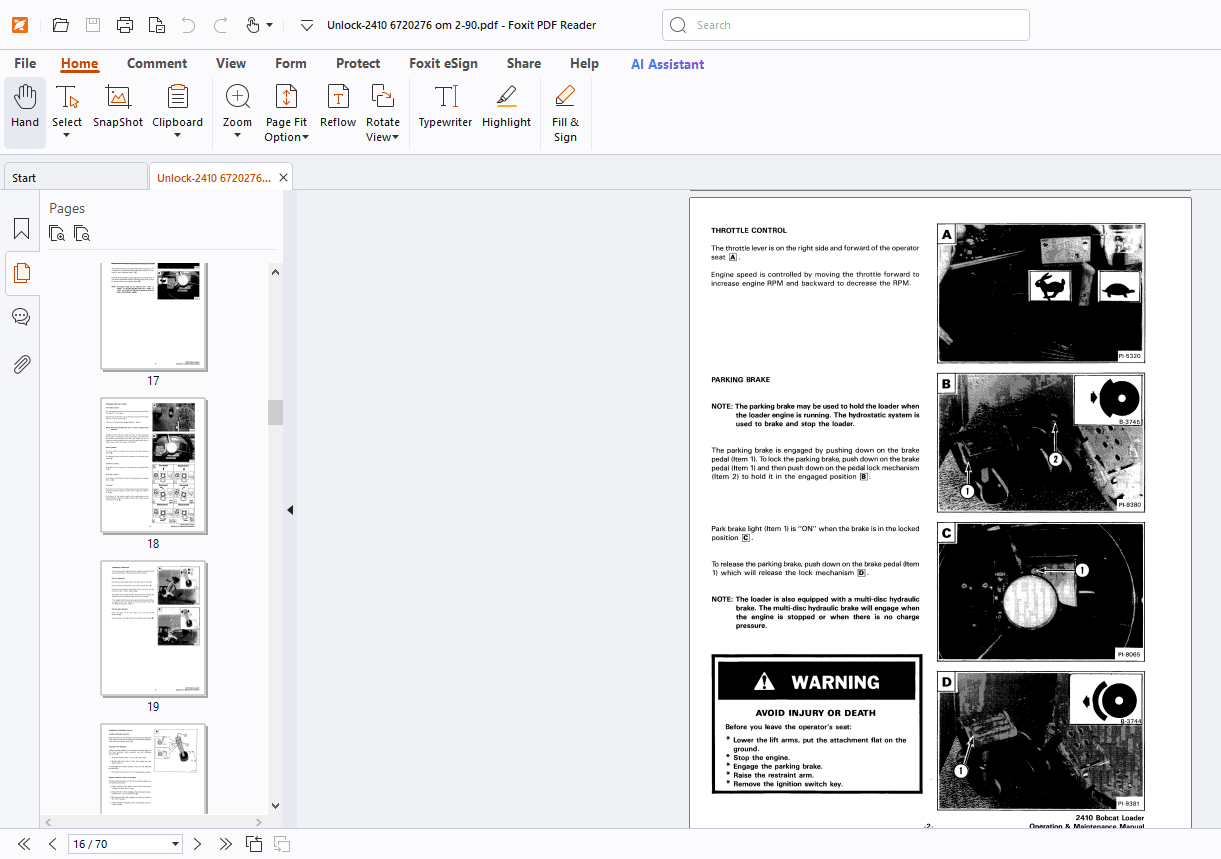The height and width of the screenshot is (859, 1221).
Task: Open the AI Assistant tab
Action: point(667,64)
